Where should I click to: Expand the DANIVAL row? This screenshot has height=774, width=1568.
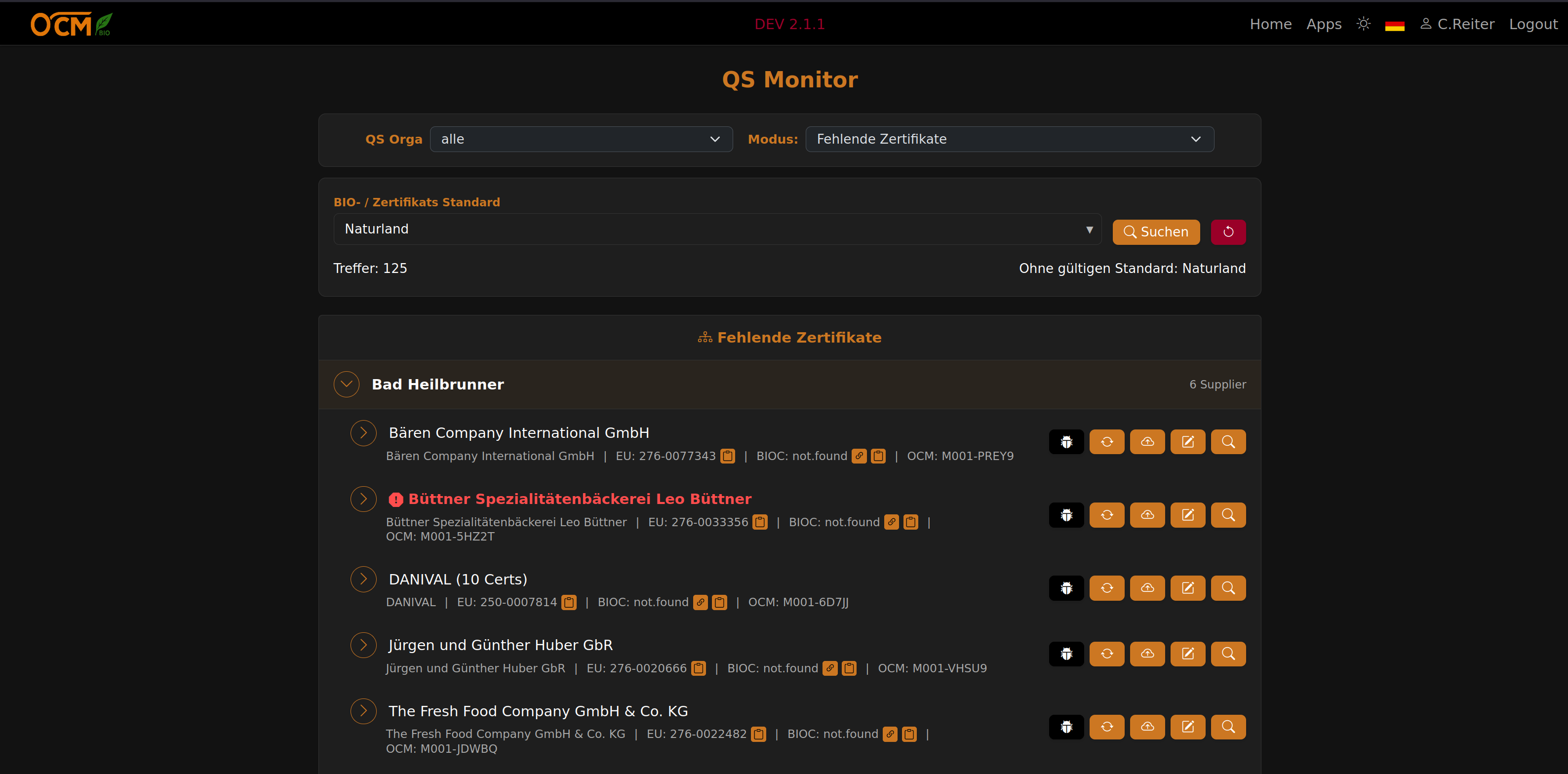coord(363,580)
